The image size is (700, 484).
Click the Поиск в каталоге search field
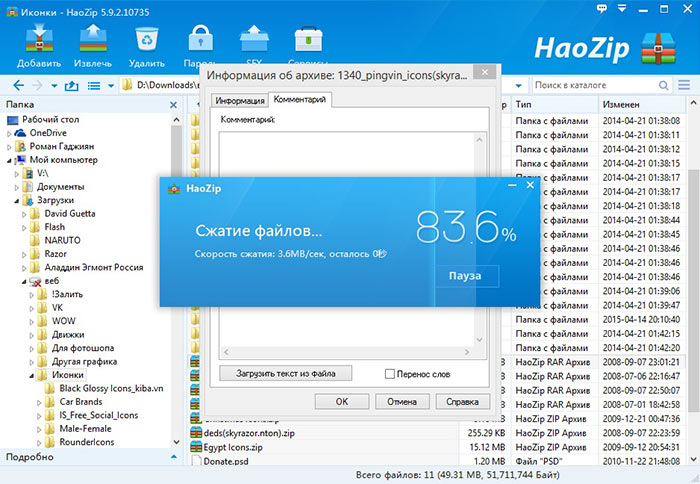click(607, 85)
